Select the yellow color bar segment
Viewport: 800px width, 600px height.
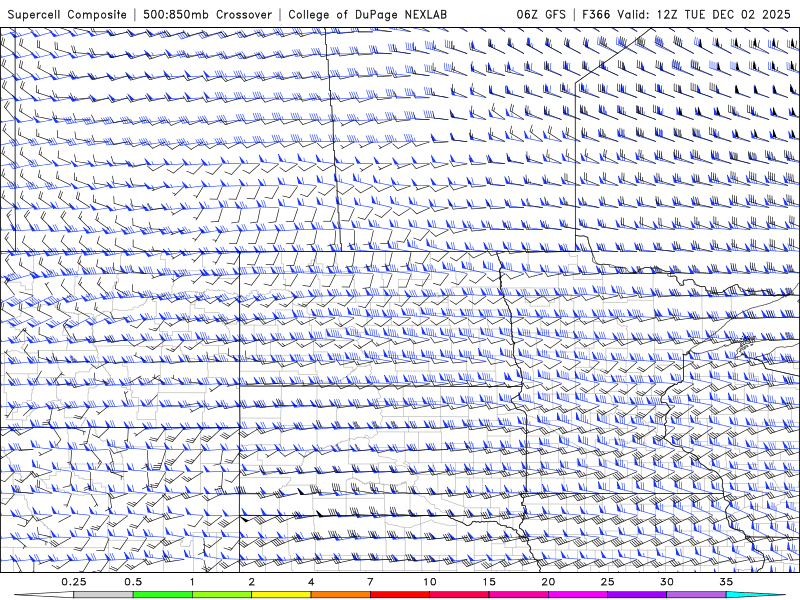[281, 595]
